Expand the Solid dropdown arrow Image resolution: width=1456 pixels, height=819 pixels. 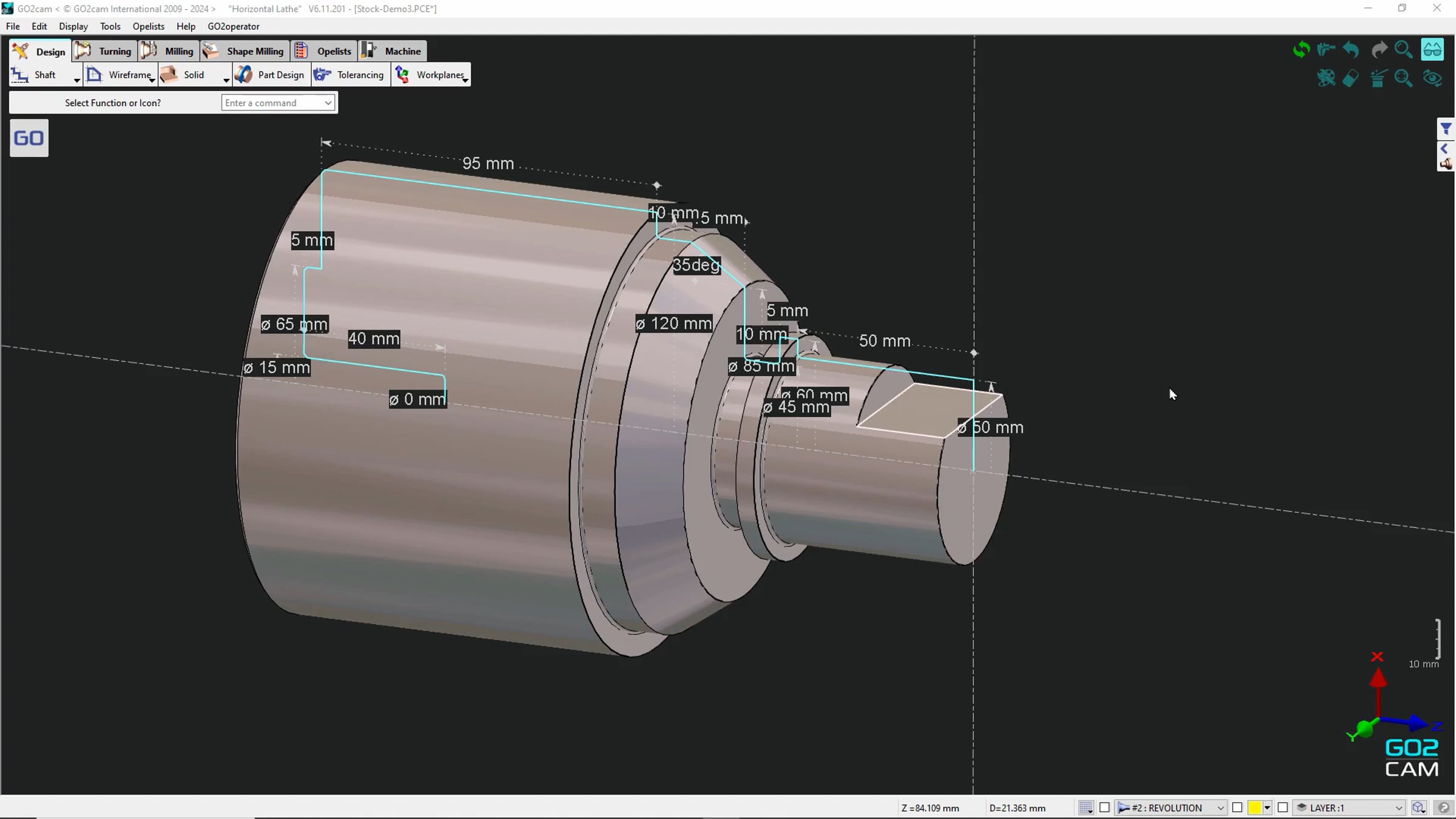pyautogui.click(x=226, y=79)
